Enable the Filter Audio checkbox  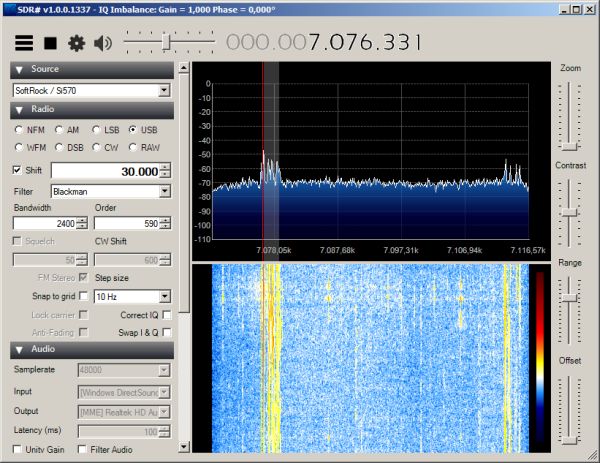pyautogui.click(x=82, y=450)
